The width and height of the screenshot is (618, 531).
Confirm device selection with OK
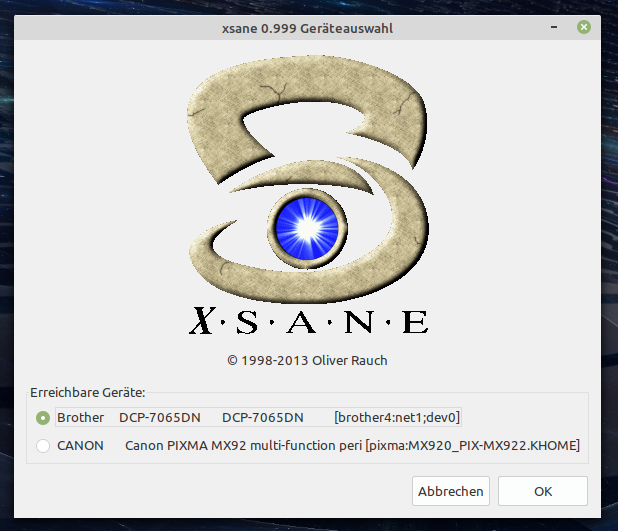point(543,491)
